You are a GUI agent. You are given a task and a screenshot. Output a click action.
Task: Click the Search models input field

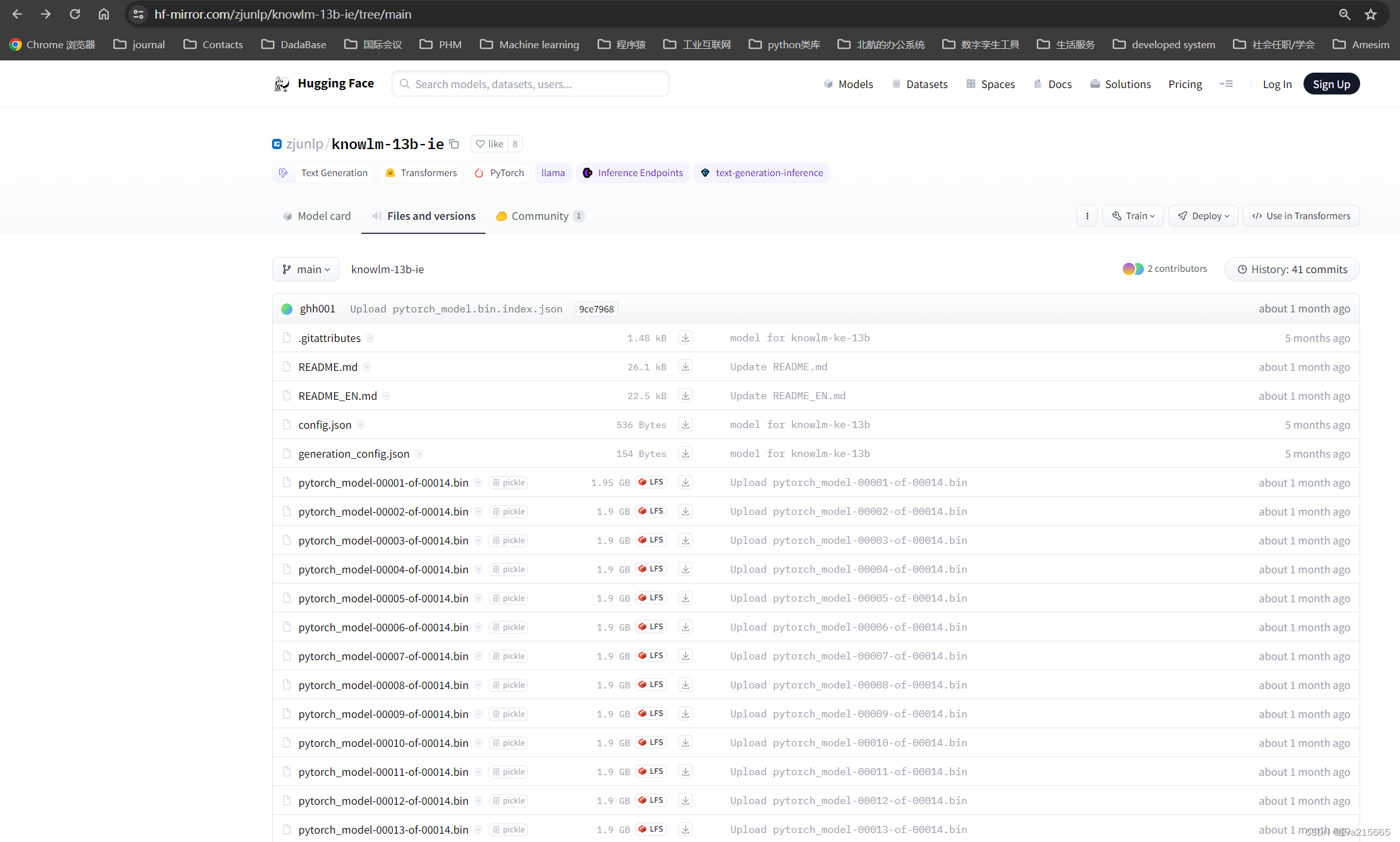pos(531,84)
